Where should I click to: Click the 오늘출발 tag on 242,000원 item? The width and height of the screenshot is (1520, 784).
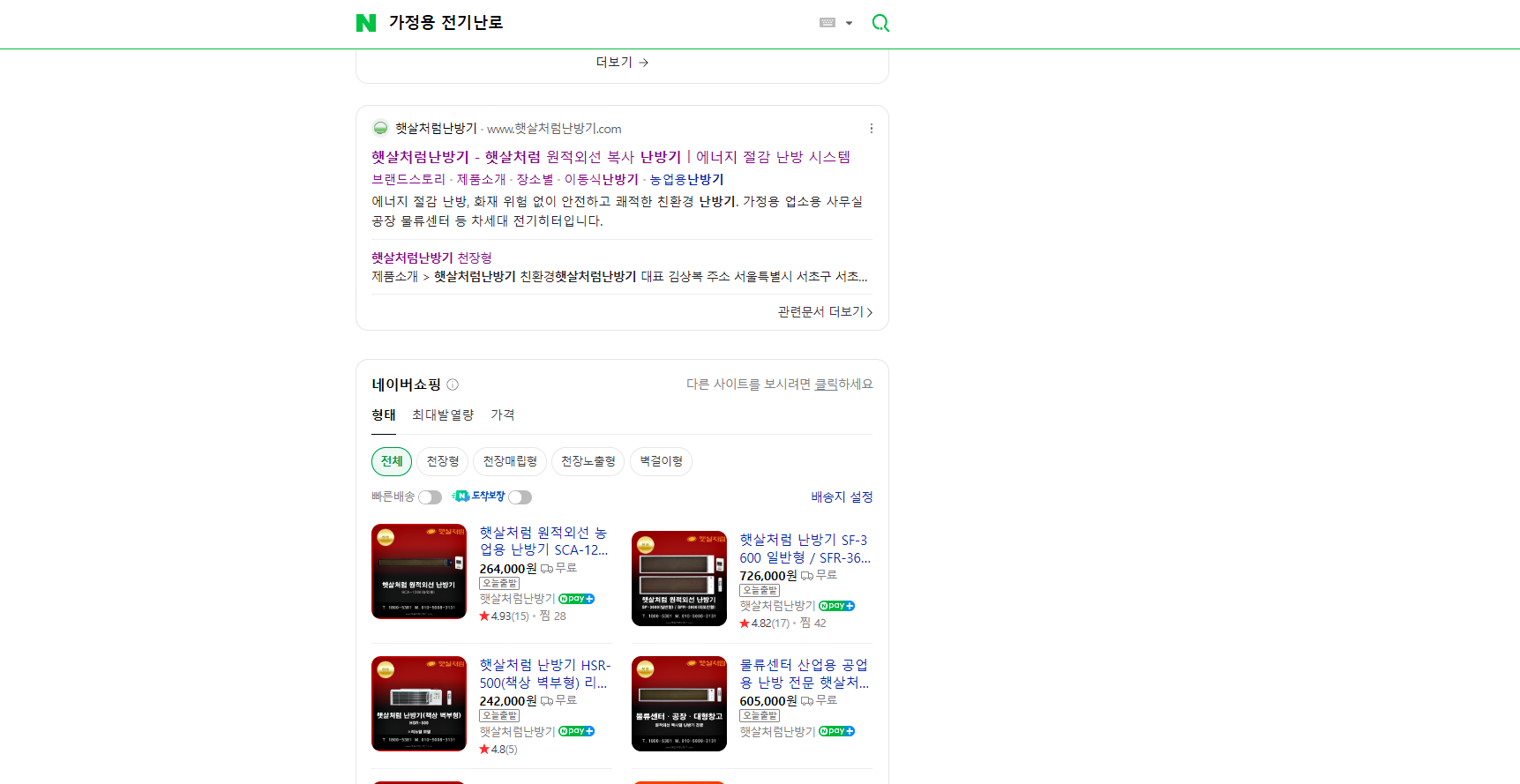point(499,716)
